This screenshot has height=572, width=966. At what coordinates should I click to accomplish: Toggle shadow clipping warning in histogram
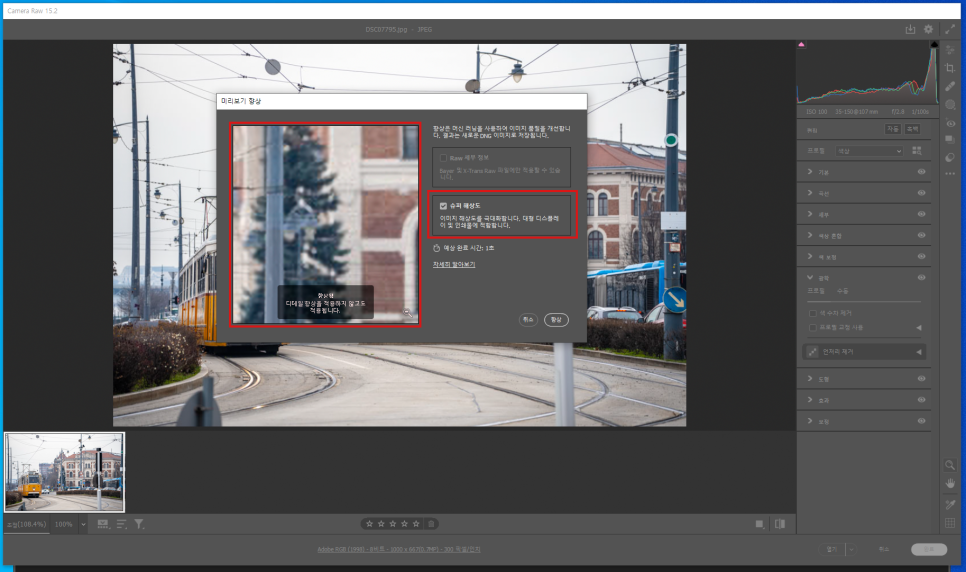tap(801, 44)
